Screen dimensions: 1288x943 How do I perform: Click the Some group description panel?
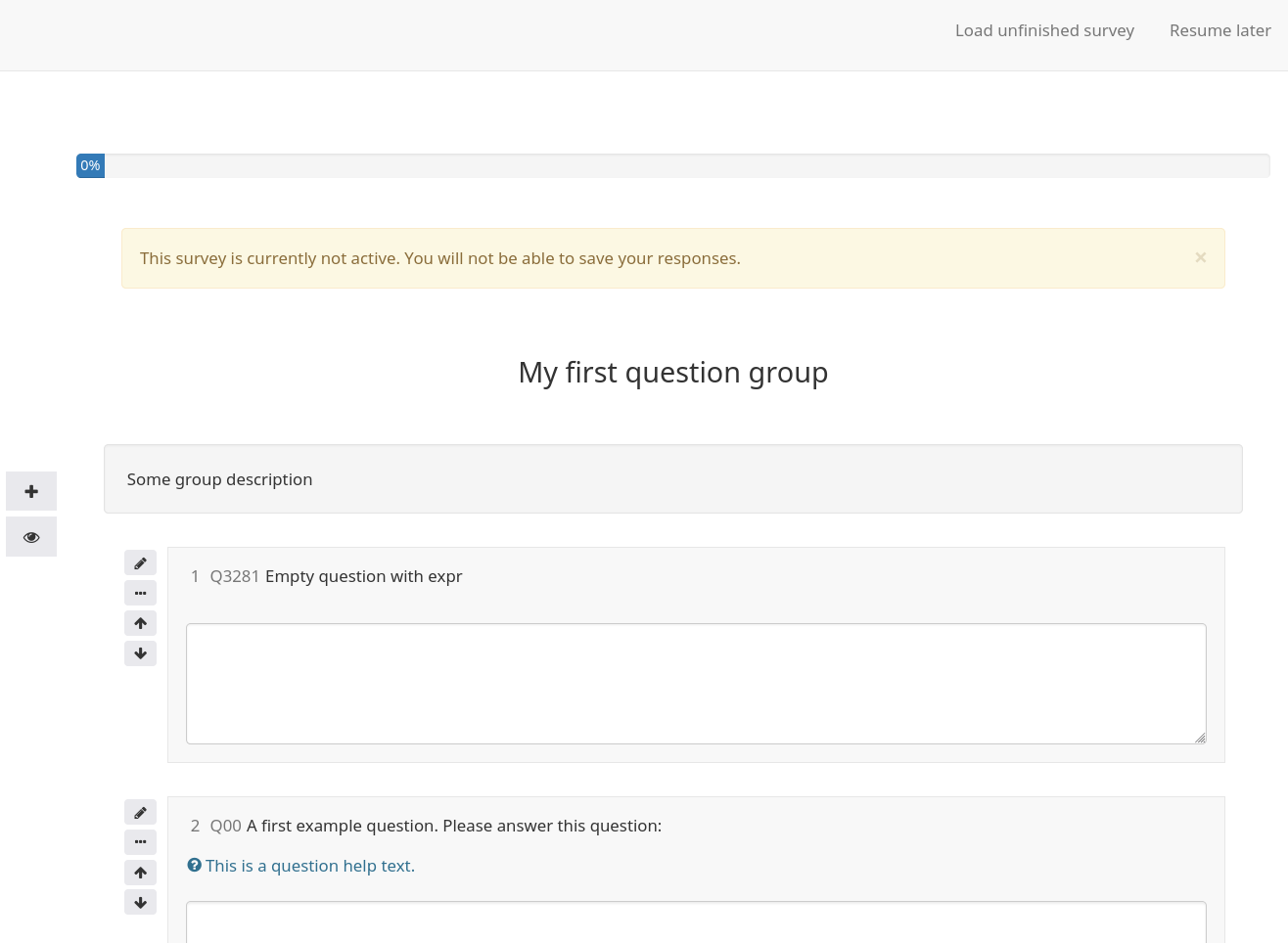click(x=672, y=479)
